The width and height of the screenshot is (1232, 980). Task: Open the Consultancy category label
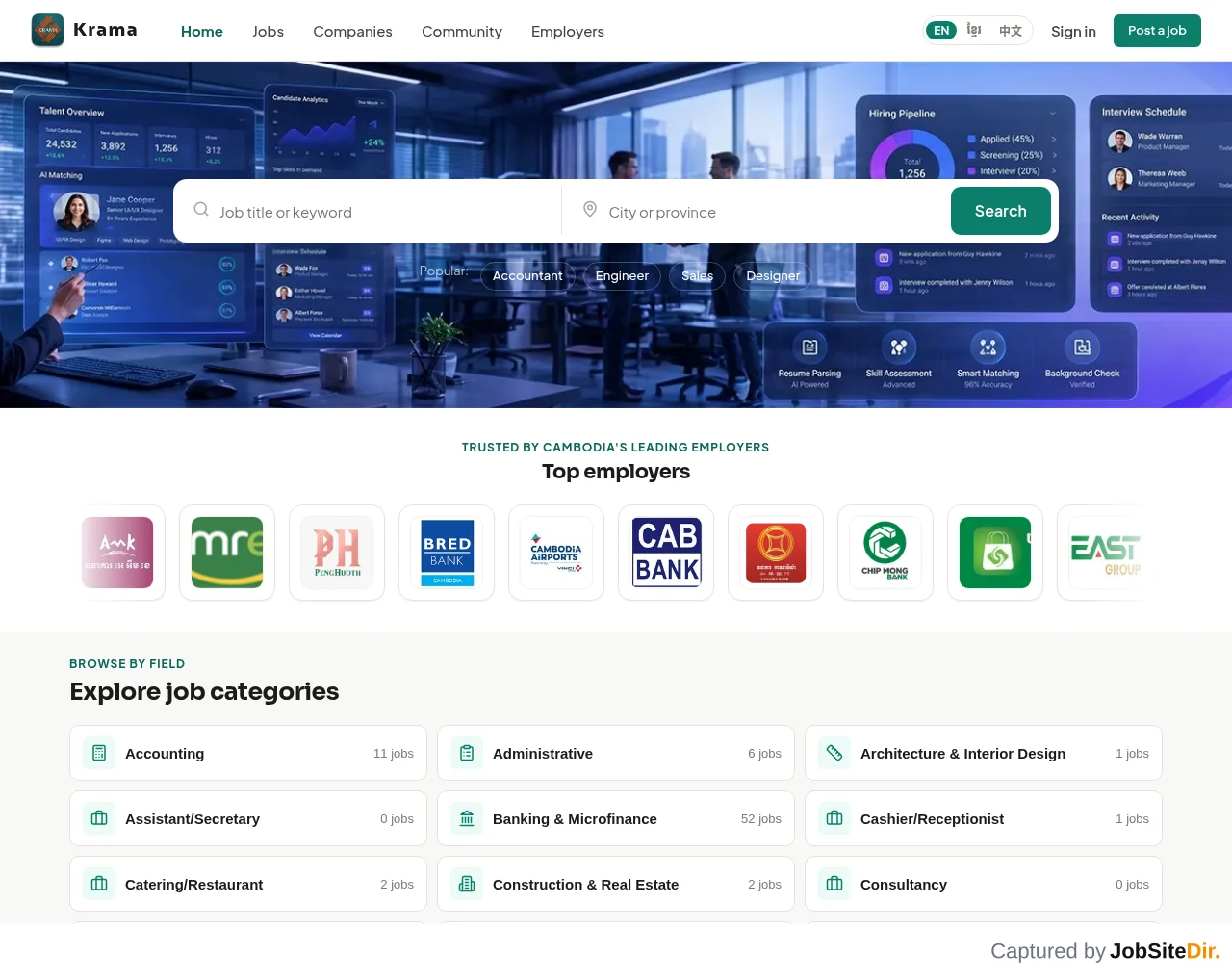pyautogui.click(x=904, y=884)
